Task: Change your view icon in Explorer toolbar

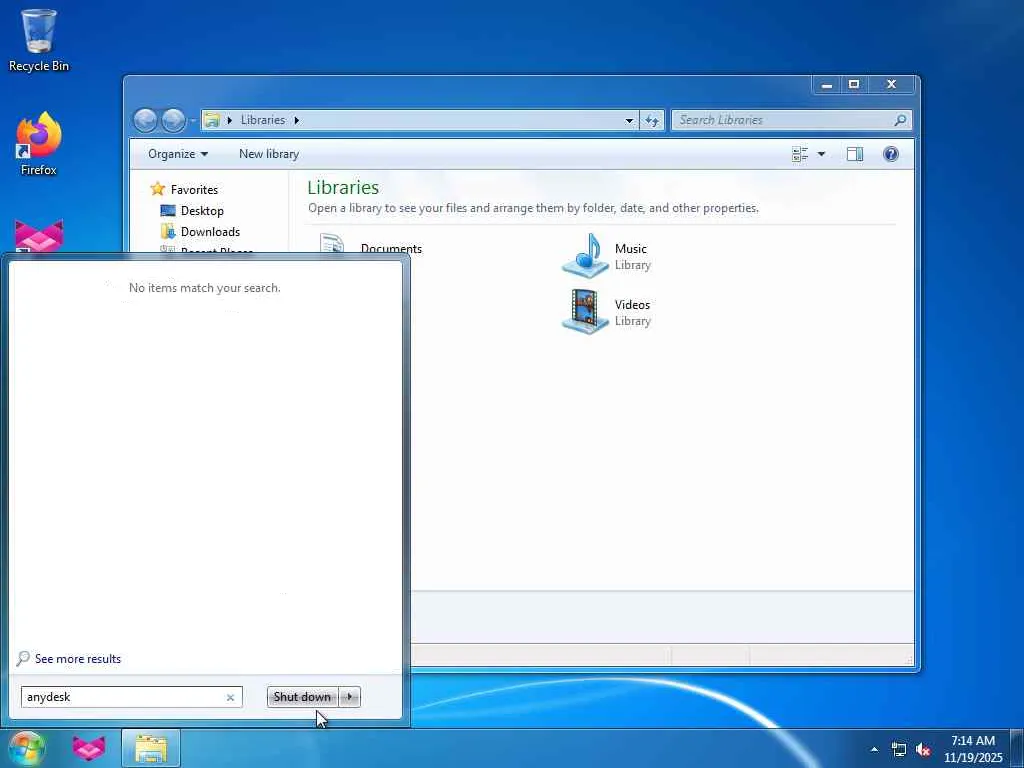Action: coord(800,154)
